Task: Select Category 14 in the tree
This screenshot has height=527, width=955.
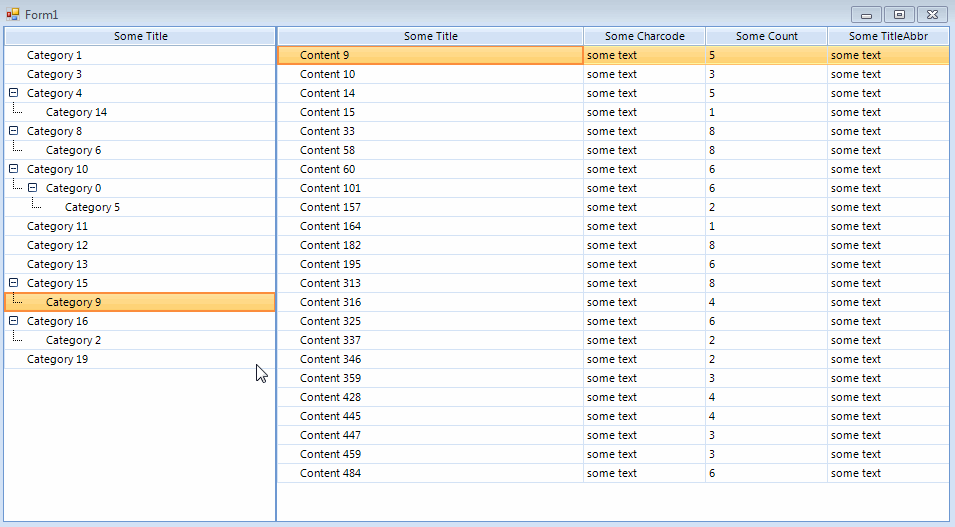Action: coord(76,112)
